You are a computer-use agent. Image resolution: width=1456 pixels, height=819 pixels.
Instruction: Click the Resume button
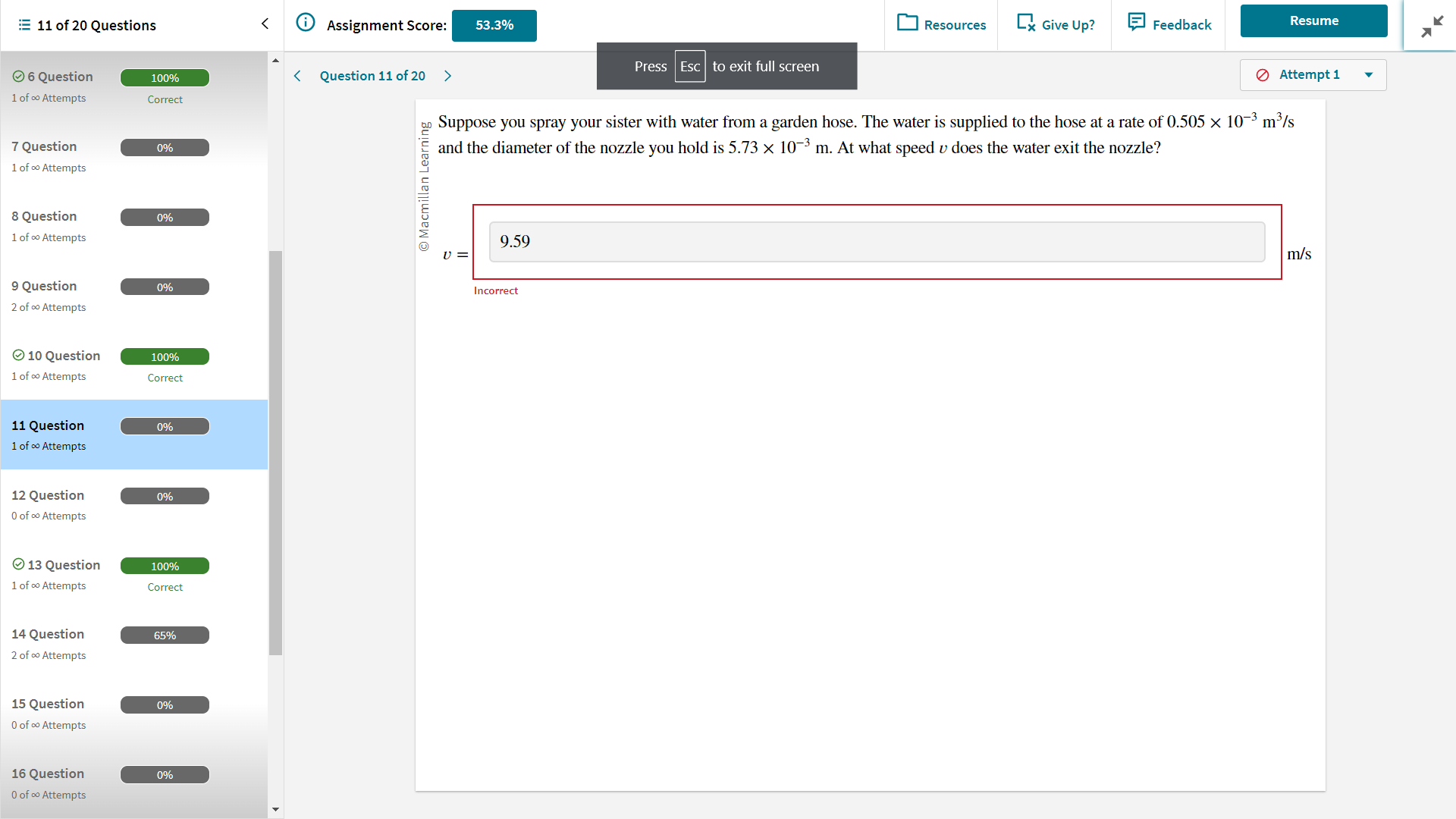(x=1313, y=21)
